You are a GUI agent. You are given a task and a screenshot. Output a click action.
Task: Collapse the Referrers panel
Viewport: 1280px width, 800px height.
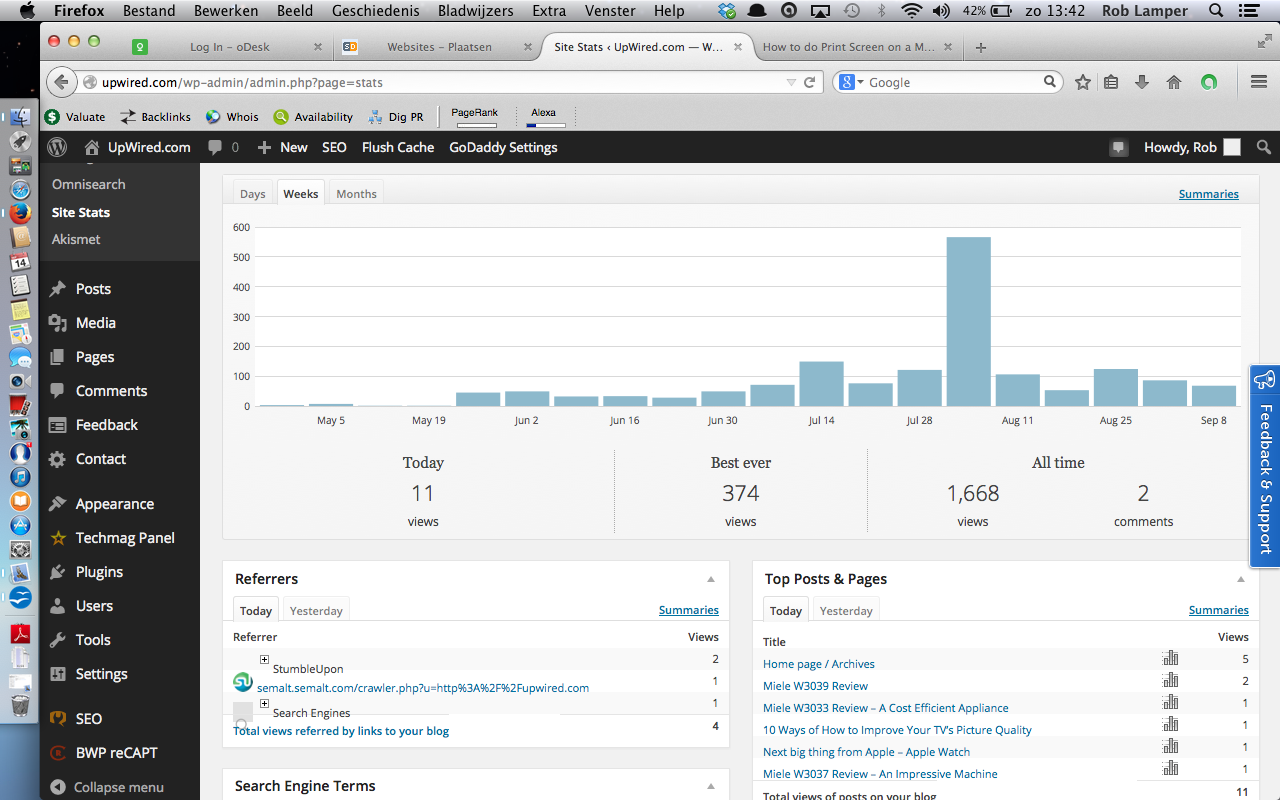[711, 579]
